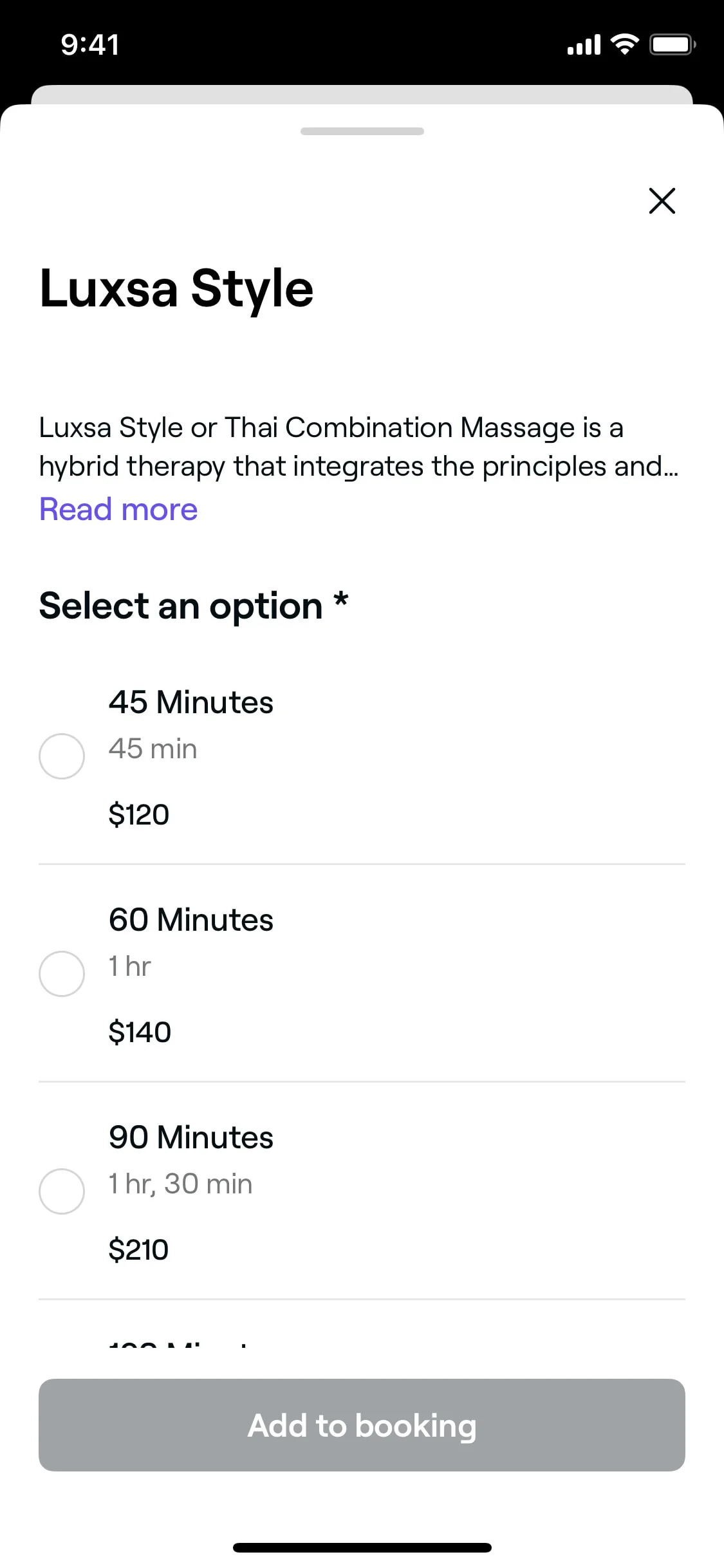Tap the $210 price text
724x1568 pixels.
click(x=138, y=1249)
